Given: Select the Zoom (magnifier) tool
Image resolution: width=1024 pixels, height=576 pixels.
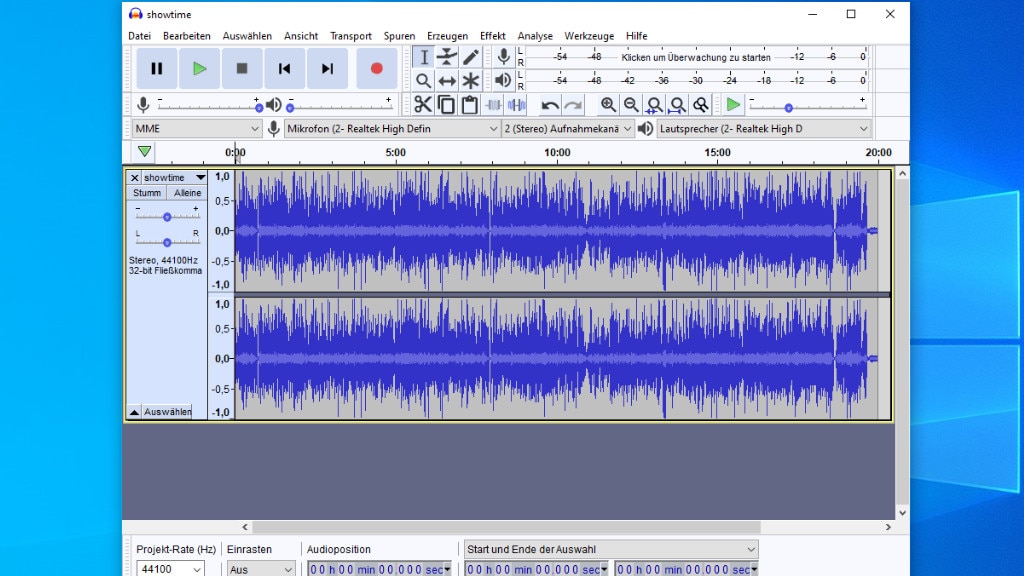Looking at the screenshot, I should tap(423, 81).
